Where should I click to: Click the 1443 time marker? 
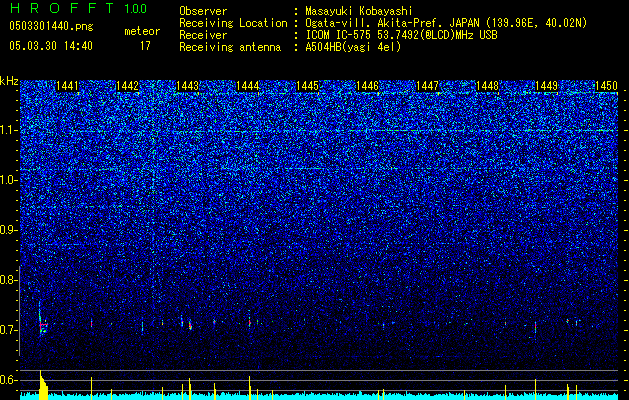(x=187, y=86)
